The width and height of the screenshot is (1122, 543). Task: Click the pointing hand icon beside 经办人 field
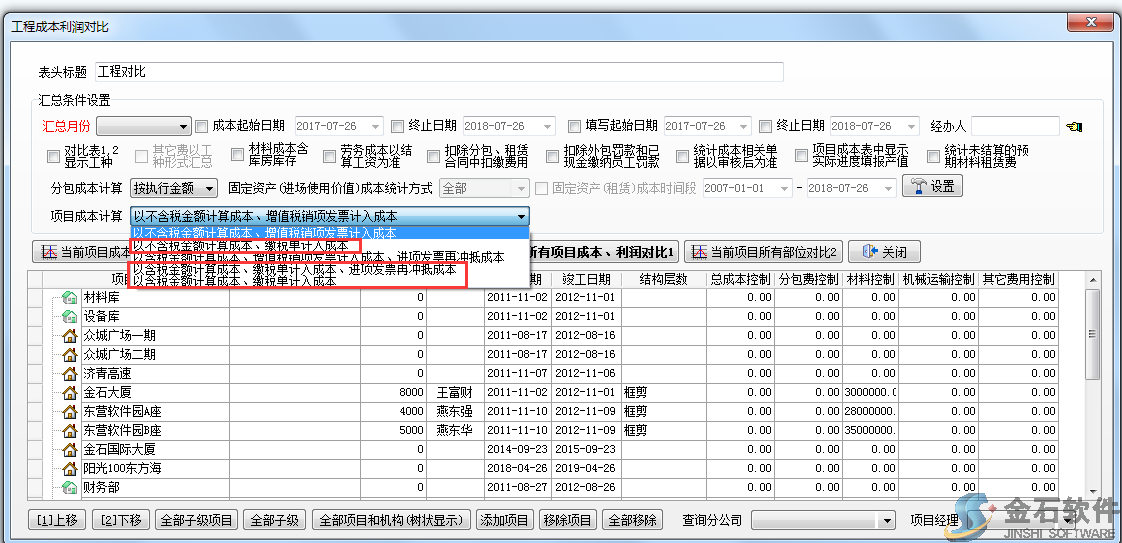[x=1075, y=127]
